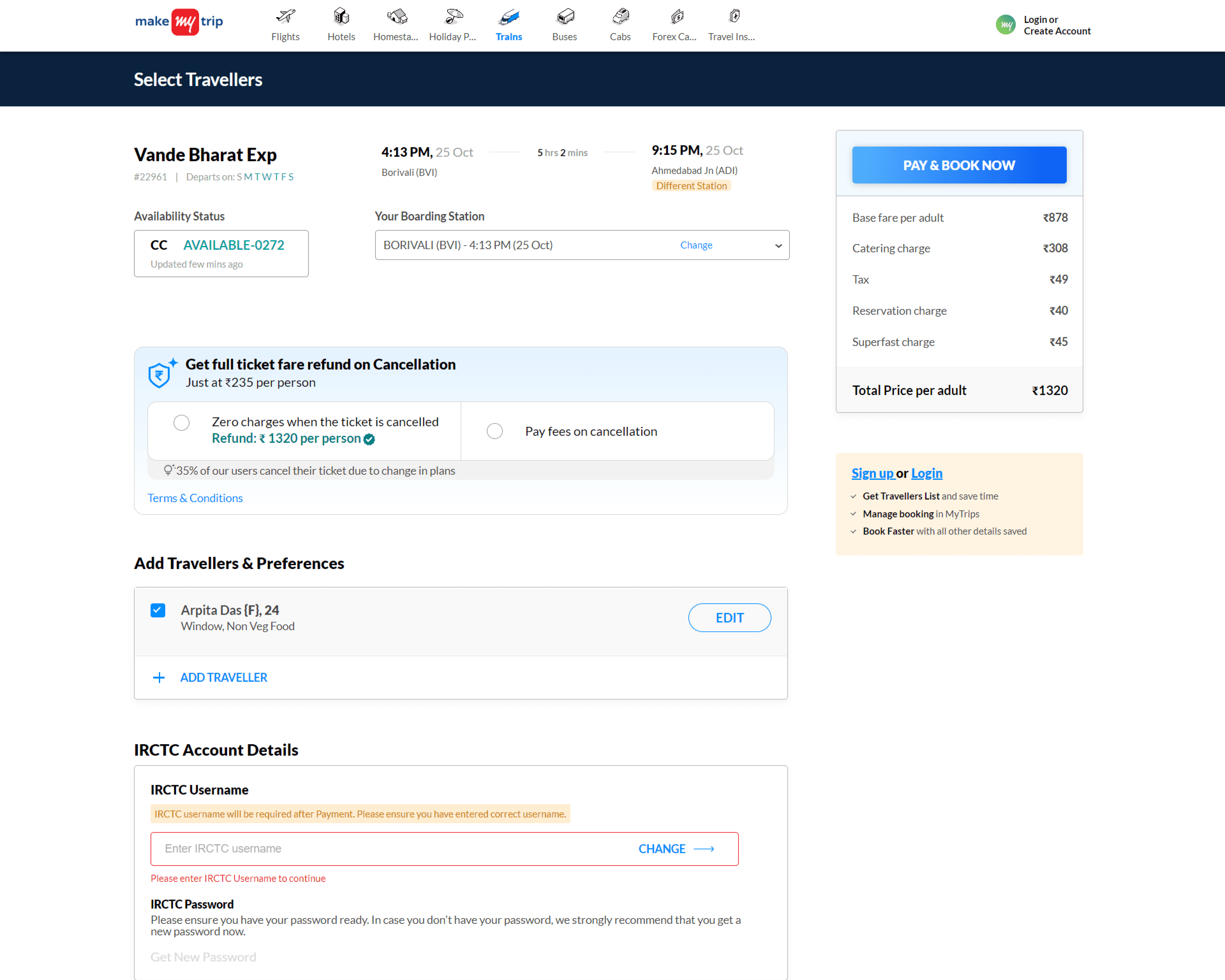Image resolution: width=1225 pixels, height=980 pixels.
Task: Select Pay fees on cancellation option
Action: point(494,431)
